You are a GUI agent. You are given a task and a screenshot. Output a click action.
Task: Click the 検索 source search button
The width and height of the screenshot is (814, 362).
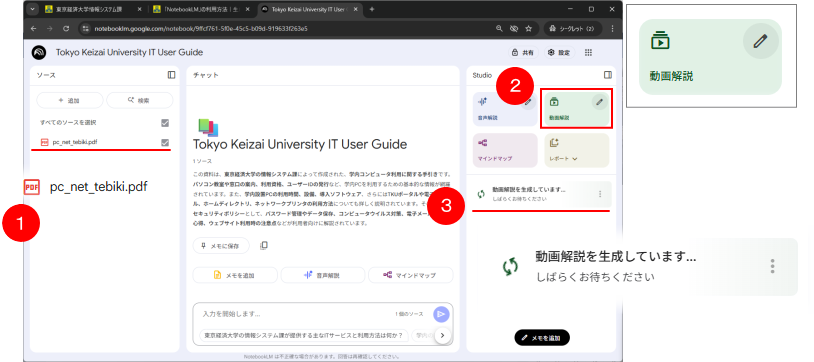pyautogui.click(x=139, y=100)
